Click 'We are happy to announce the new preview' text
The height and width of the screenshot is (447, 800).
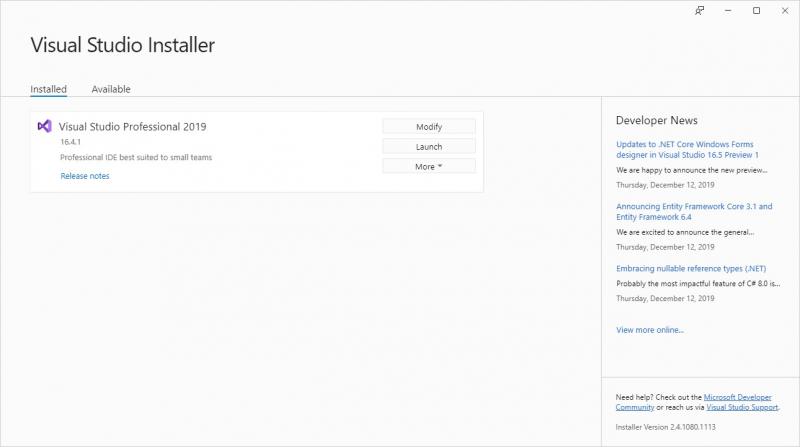[691, 170]
